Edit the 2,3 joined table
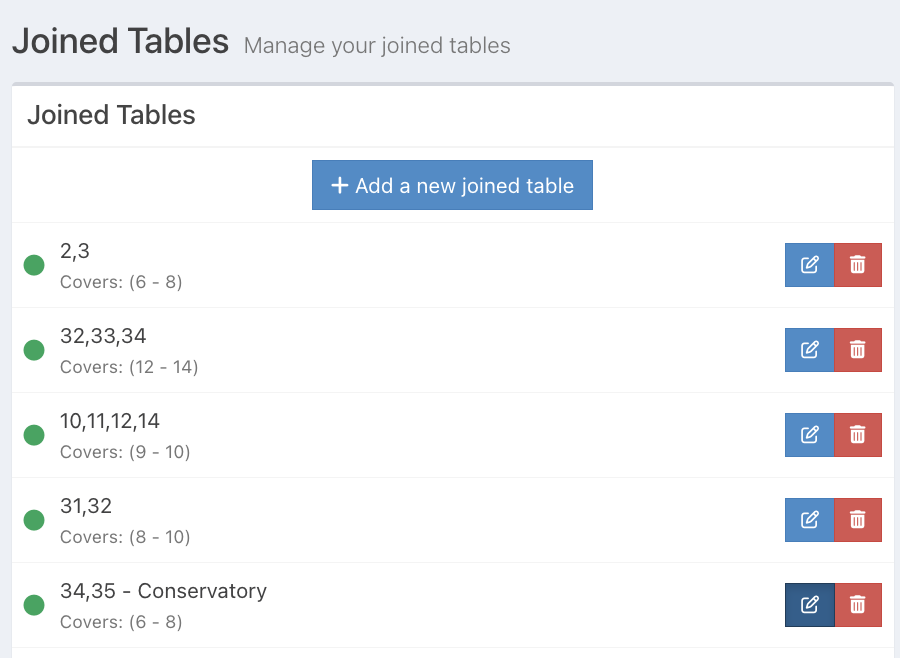 pos(809,265)
